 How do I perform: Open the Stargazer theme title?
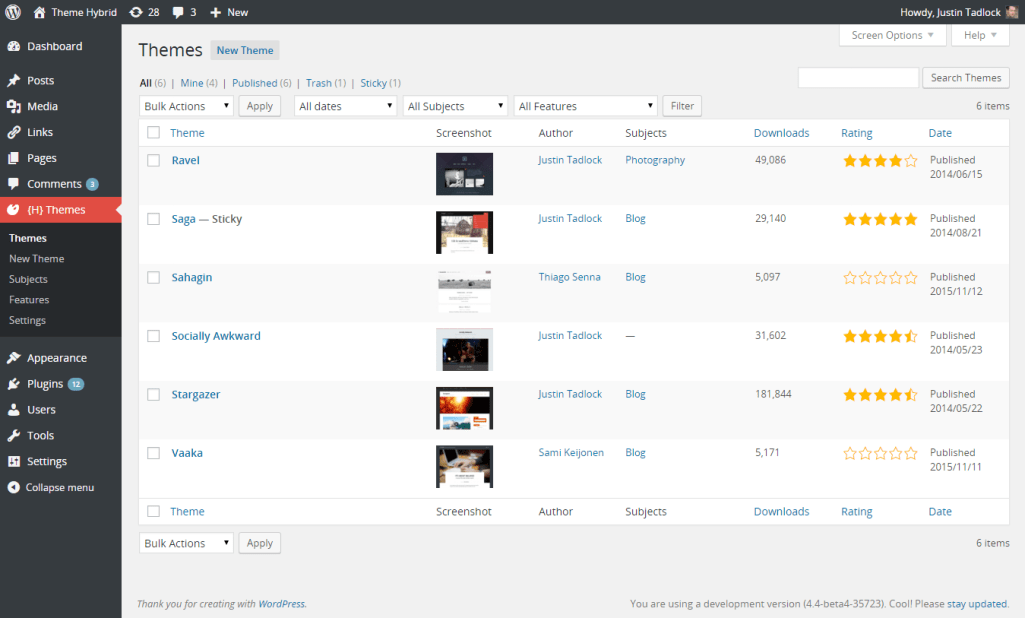pos(195,394)
